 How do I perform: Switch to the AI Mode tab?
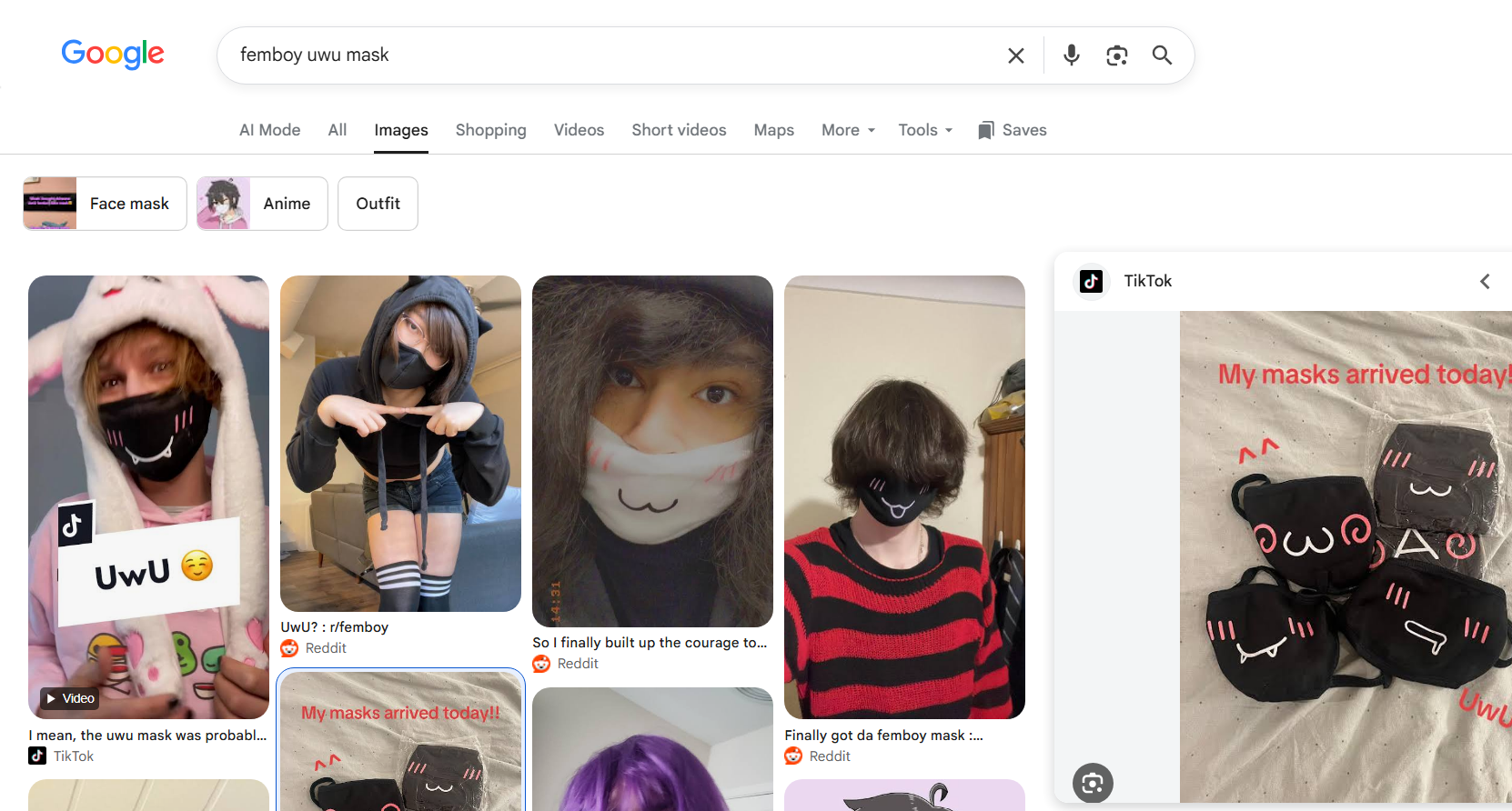269,130
